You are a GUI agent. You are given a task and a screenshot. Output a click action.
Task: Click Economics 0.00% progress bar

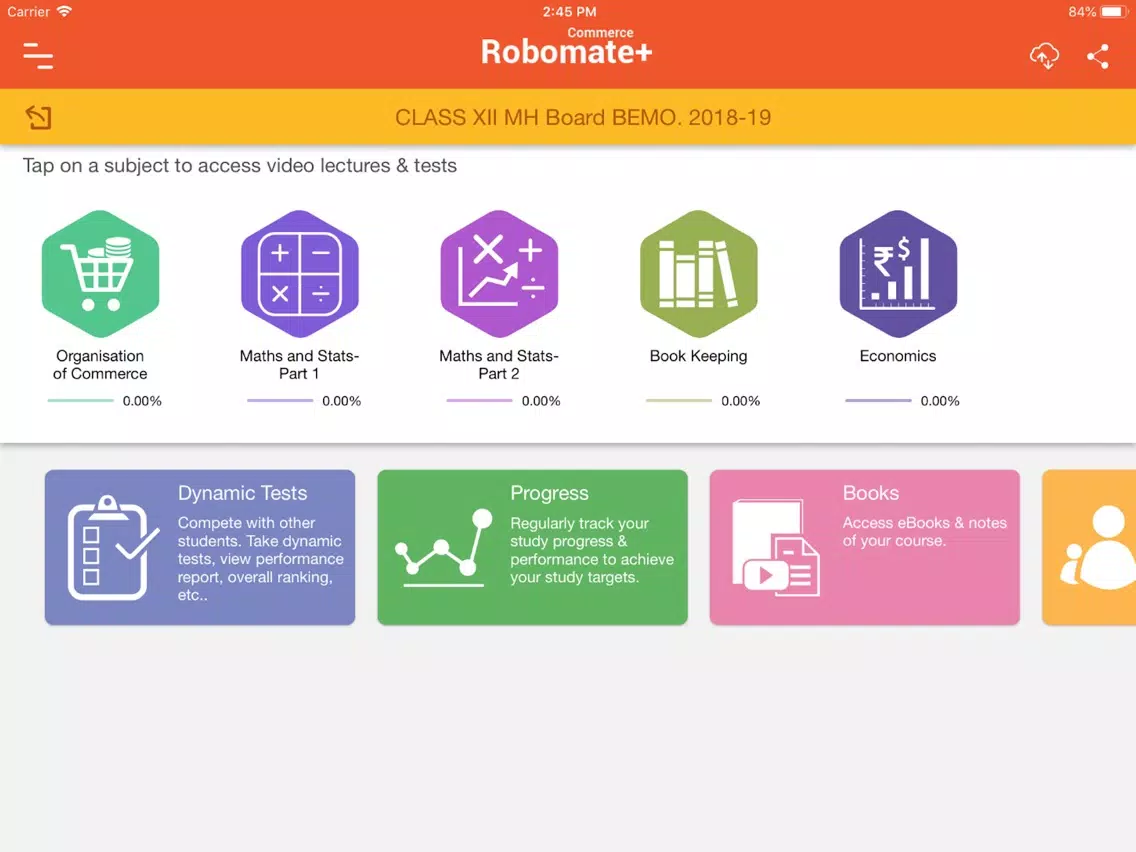coord(878,401)
